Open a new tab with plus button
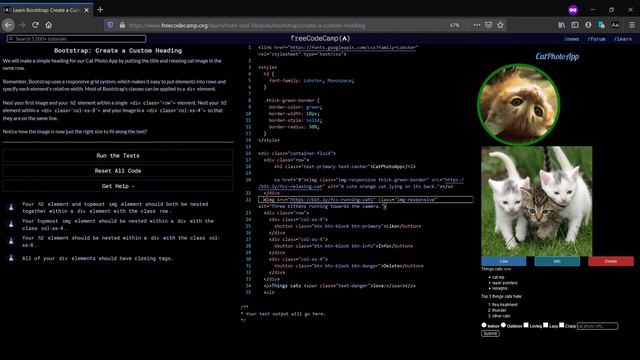This screenshot has width=640, height=360. tap(100, 9)
